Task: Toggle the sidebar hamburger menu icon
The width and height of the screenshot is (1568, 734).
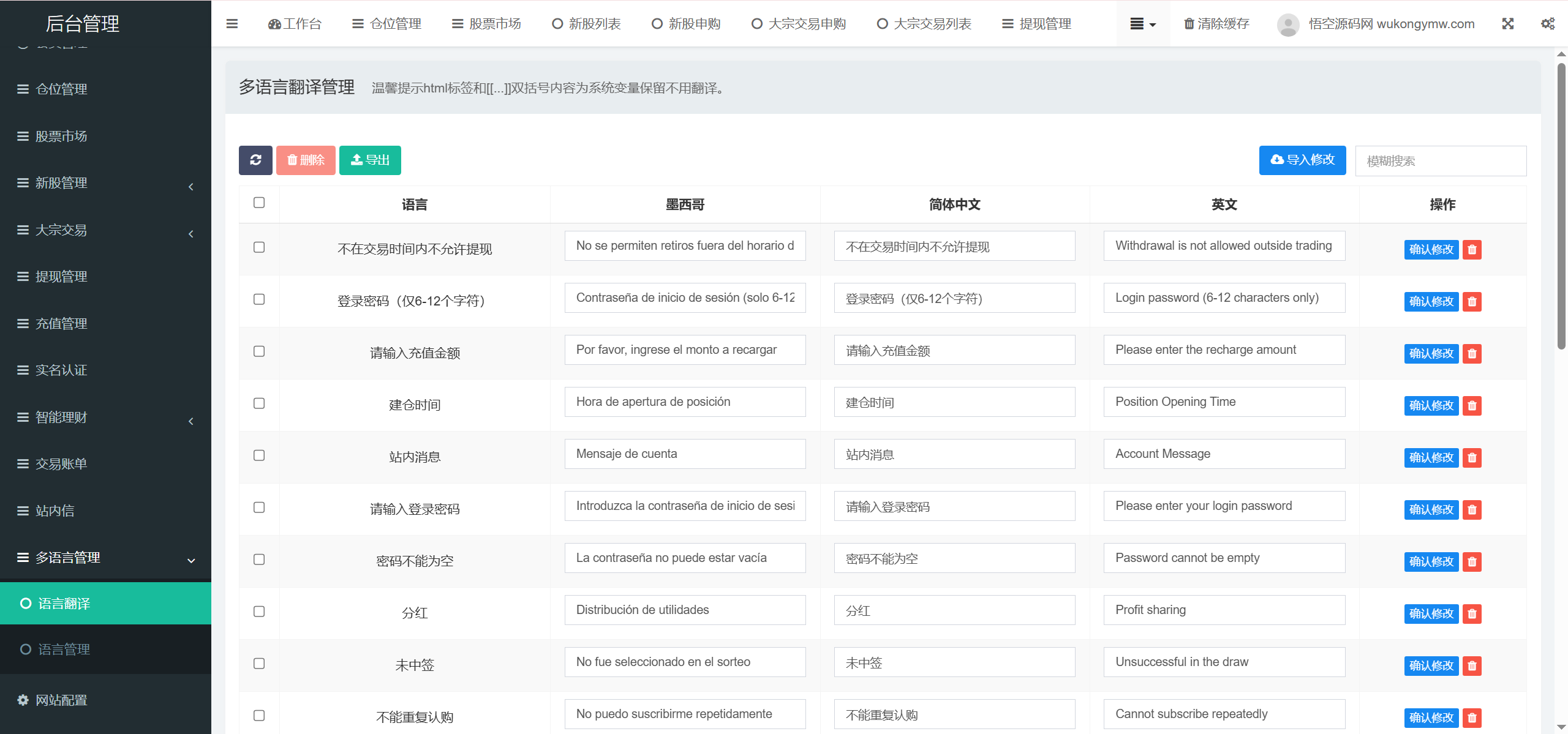Action: [232, 24]
